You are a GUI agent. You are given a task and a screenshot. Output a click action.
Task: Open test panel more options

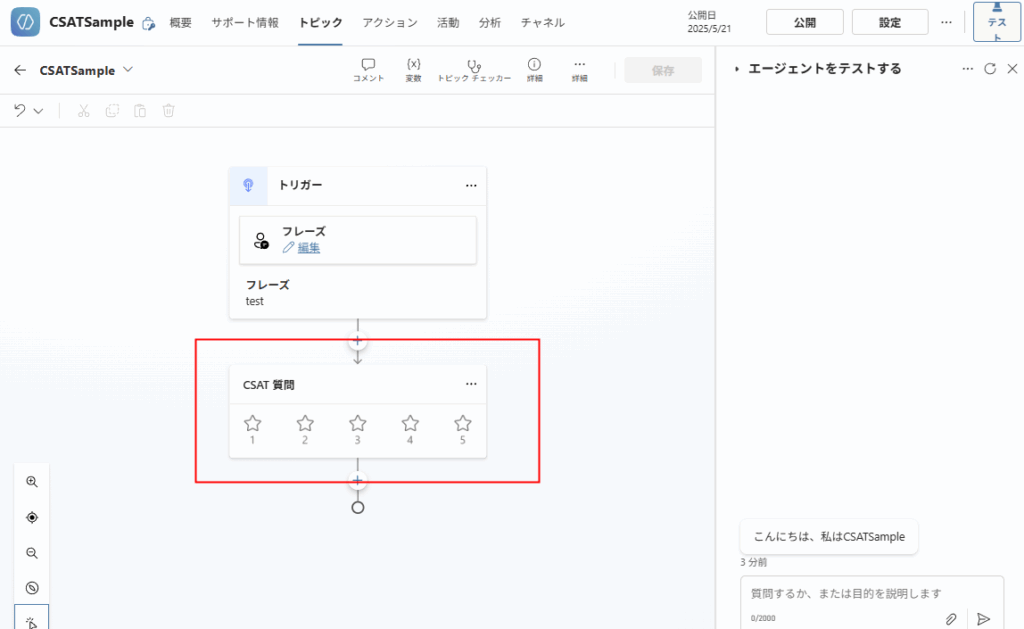(x=967, y=69)
